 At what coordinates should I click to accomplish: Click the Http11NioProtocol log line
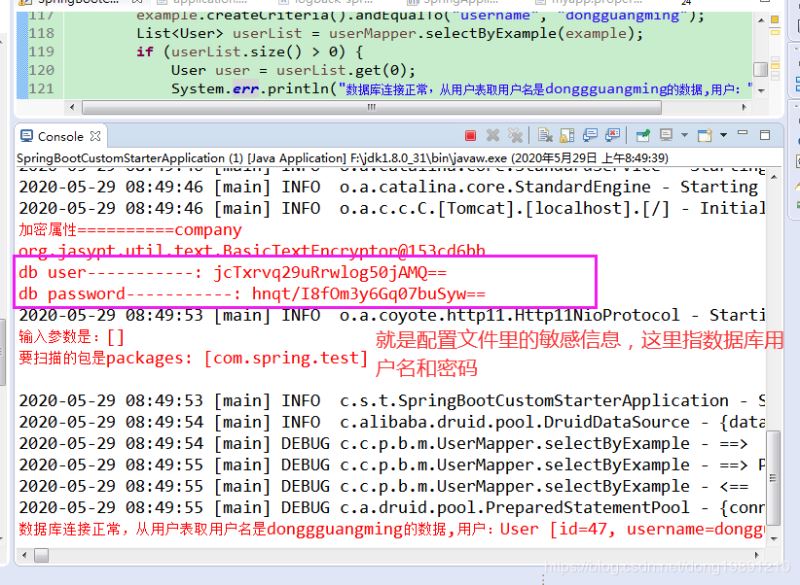pos(391,315)
